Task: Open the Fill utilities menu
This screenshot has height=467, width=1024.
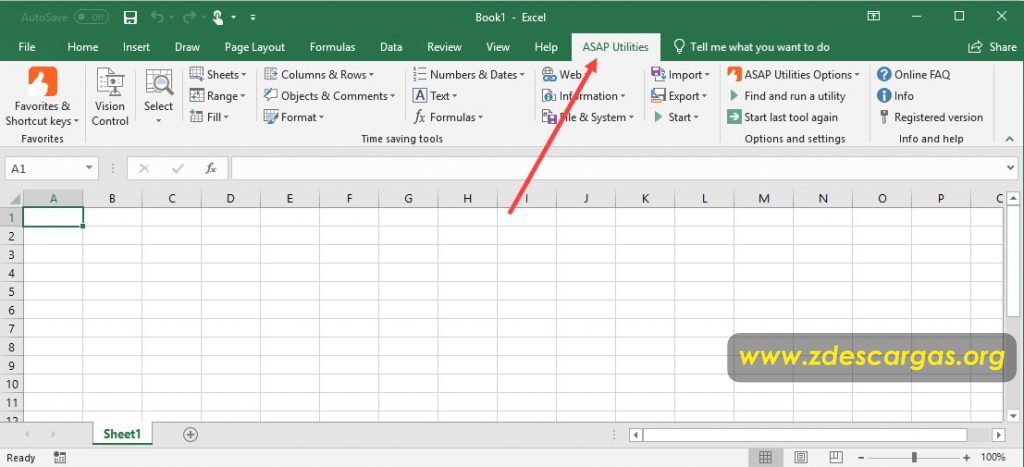Action: pos(210,117)
